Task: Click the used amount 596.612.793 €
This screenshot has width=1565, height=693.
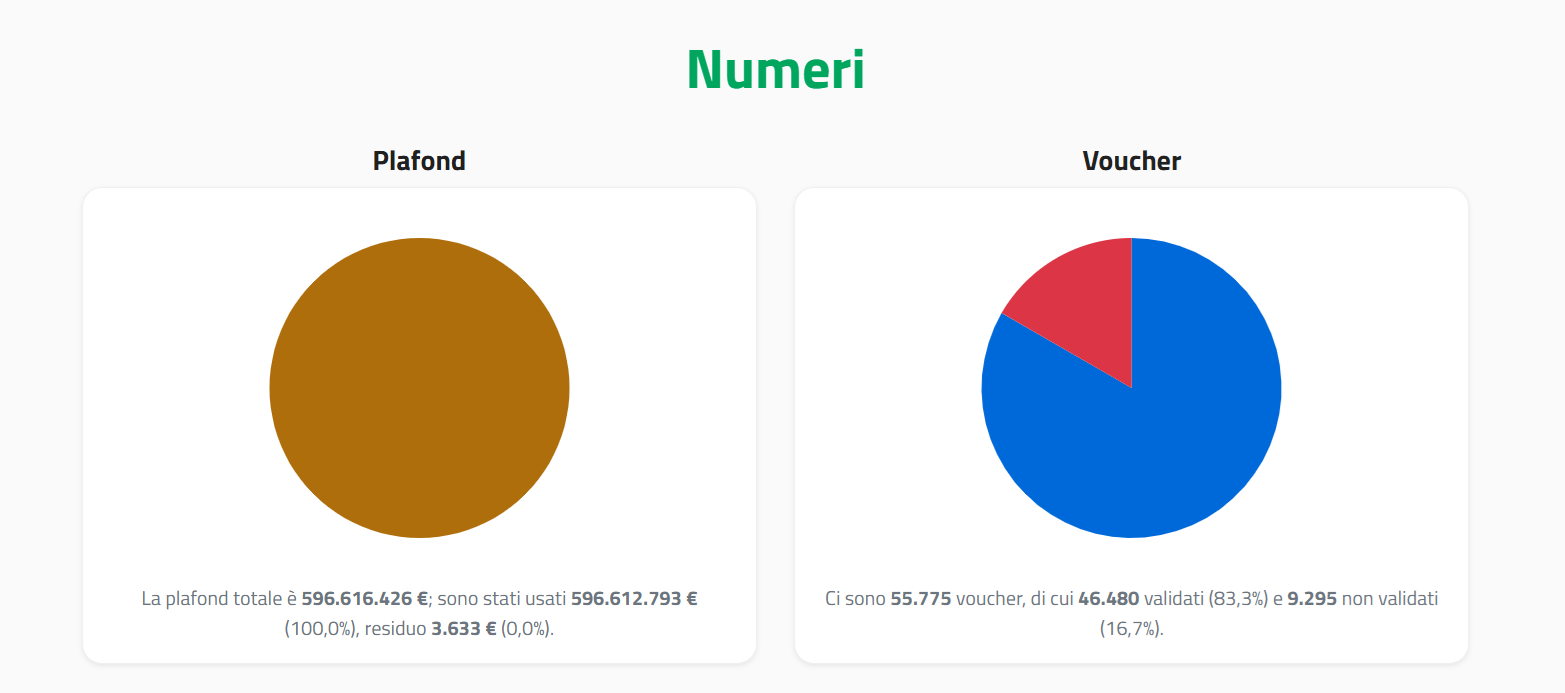Action: click(634, 599)
